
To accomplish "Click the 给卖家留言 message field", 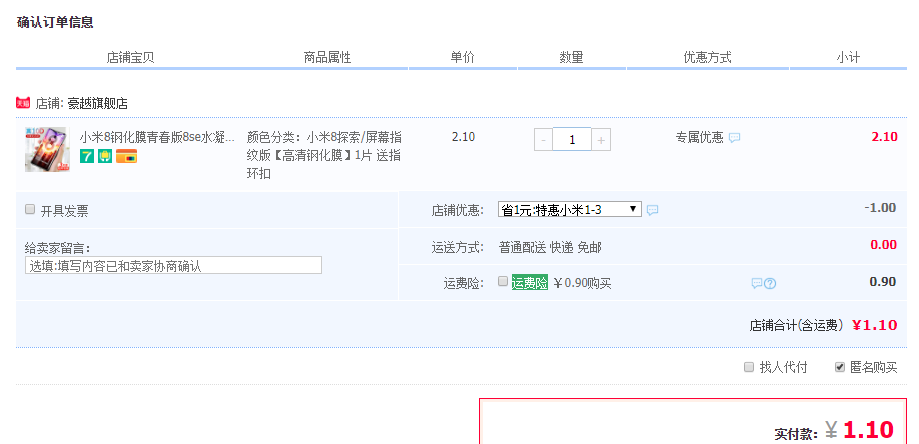I will [x=173, y=265].
